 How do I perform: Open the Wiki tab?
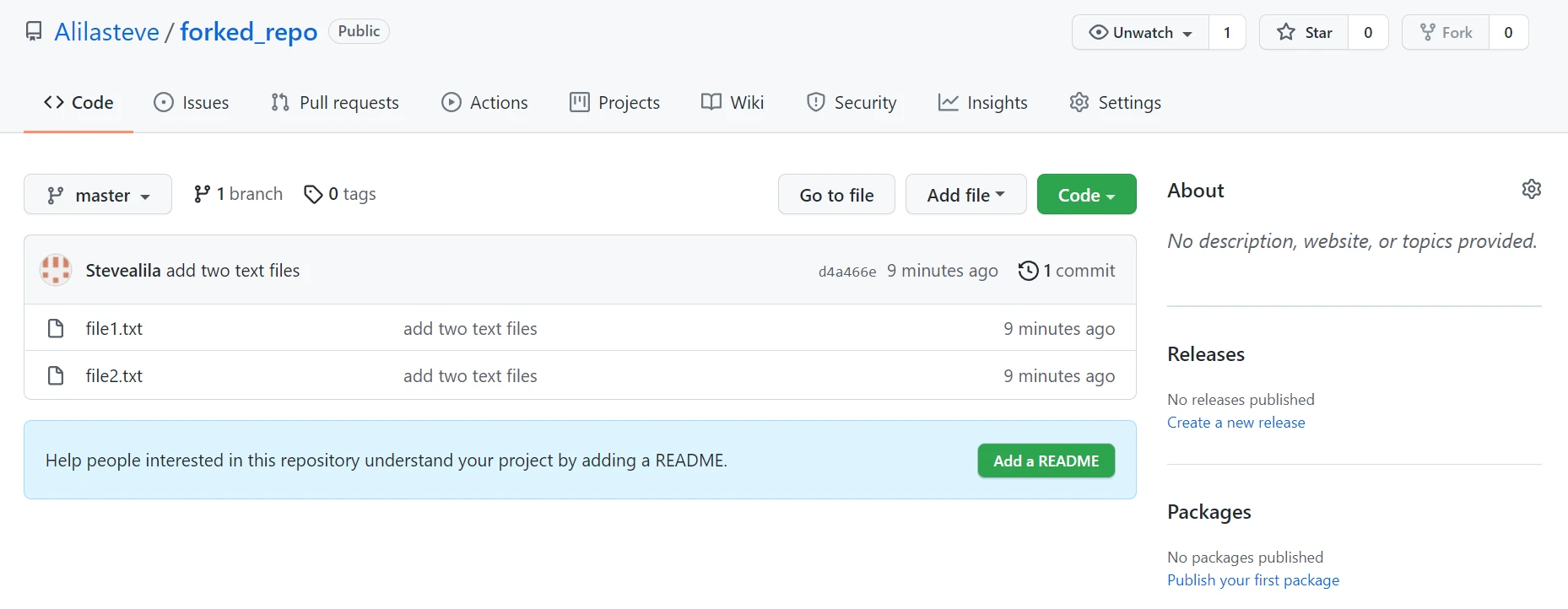733,103
